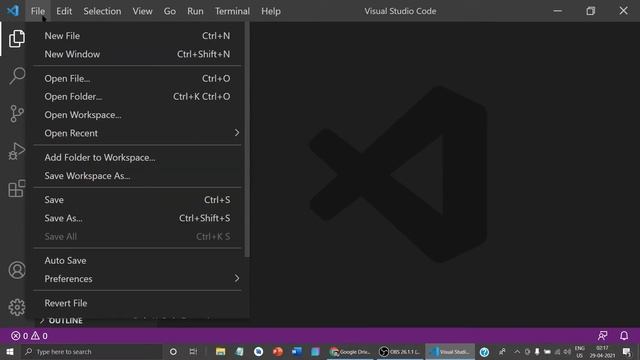Image resolution: width=640 pixels, height=360 pixels.
Task: Show hidden system tray icons
Action: click(517, 352)
